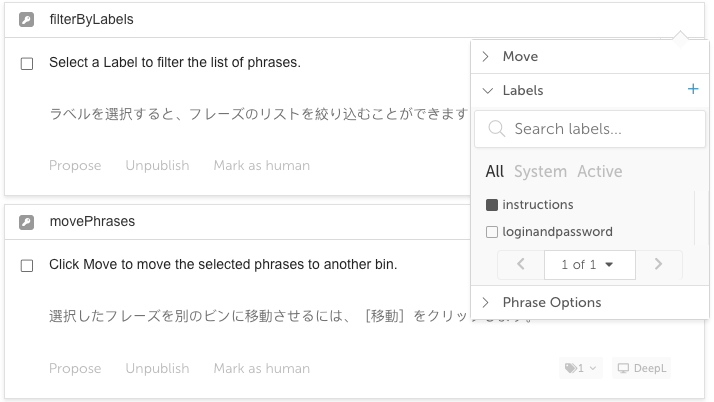Enable the loginandpassword label checkbox
The image size is (714, 402).
click(492, 232)
